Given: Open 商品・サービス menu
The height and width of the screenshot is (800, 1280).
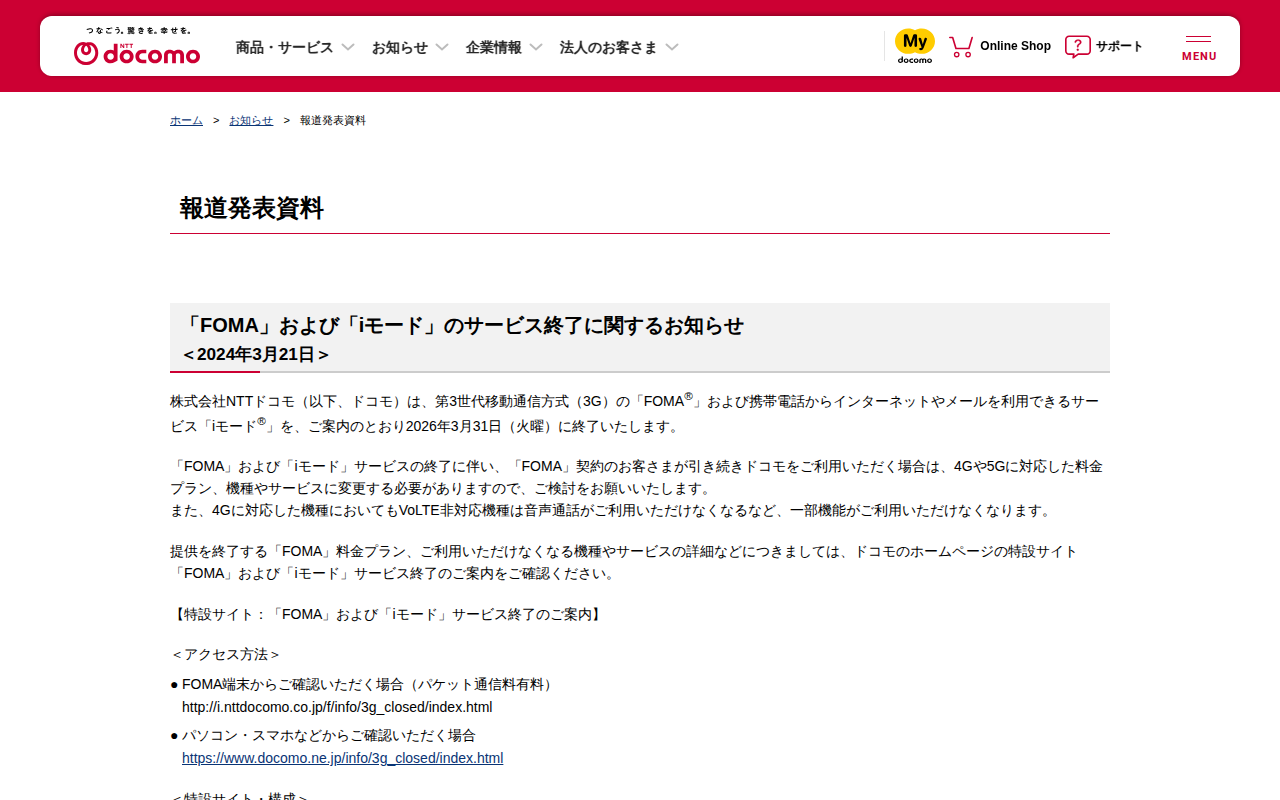Looking at the screenshot, I should pyautogui.click(x=284, y=47).
